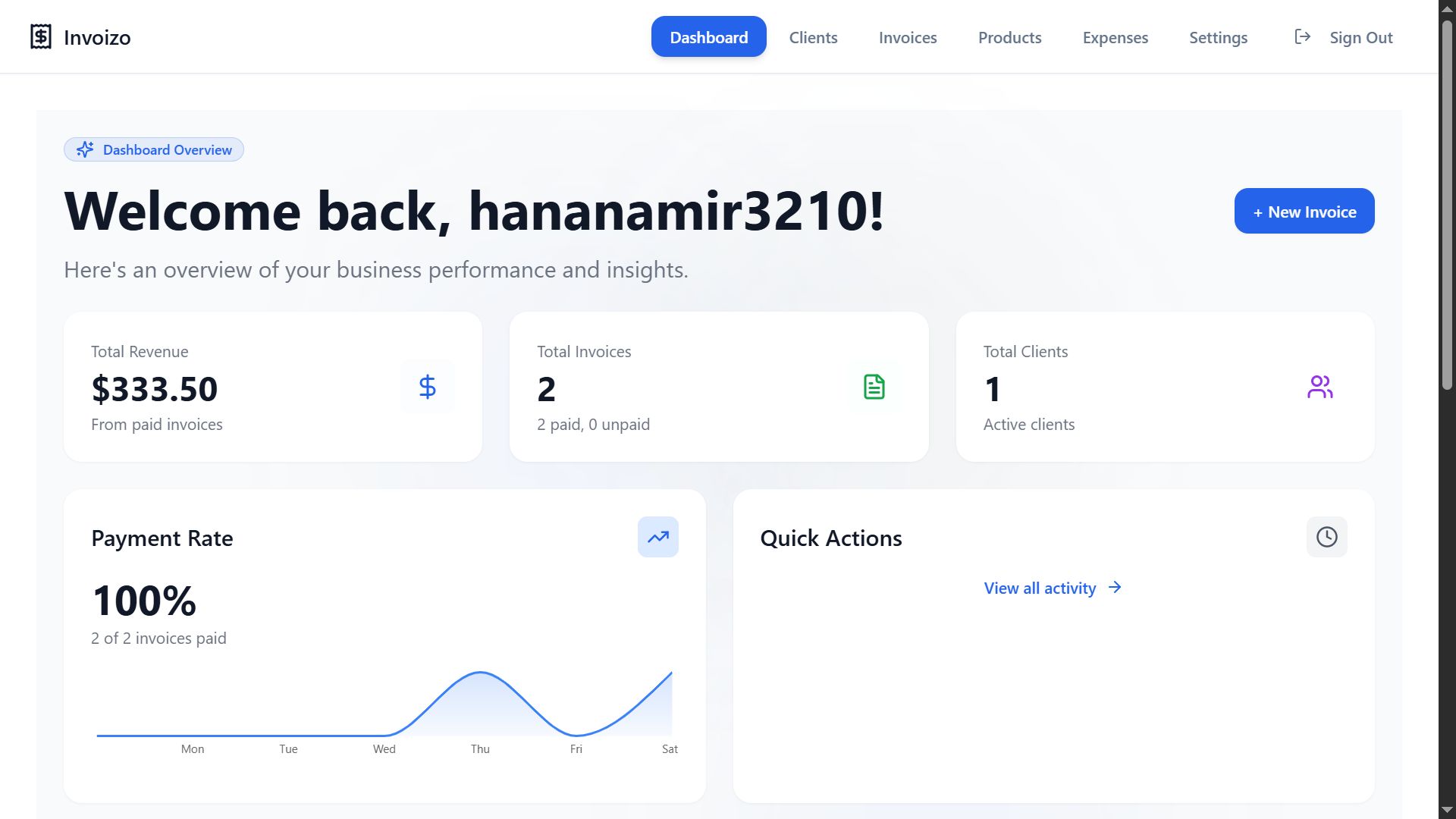The width and height of the screenshot is (1456, 819).
Task: Switch to the Expenses tab
Action: pyautogui.click(x=1115, y=37)
